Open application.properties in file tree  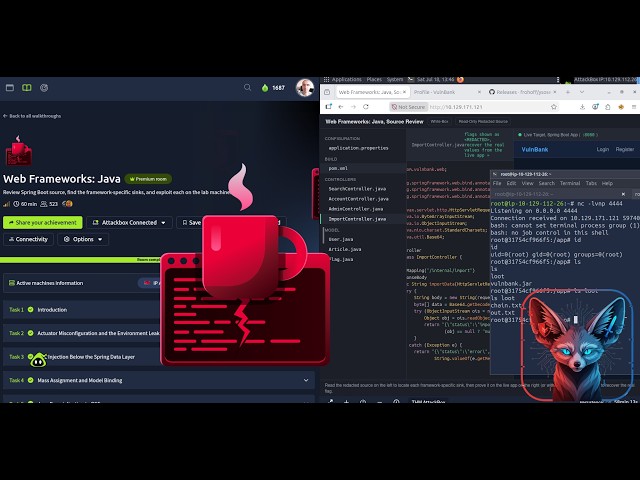point(358,148)
